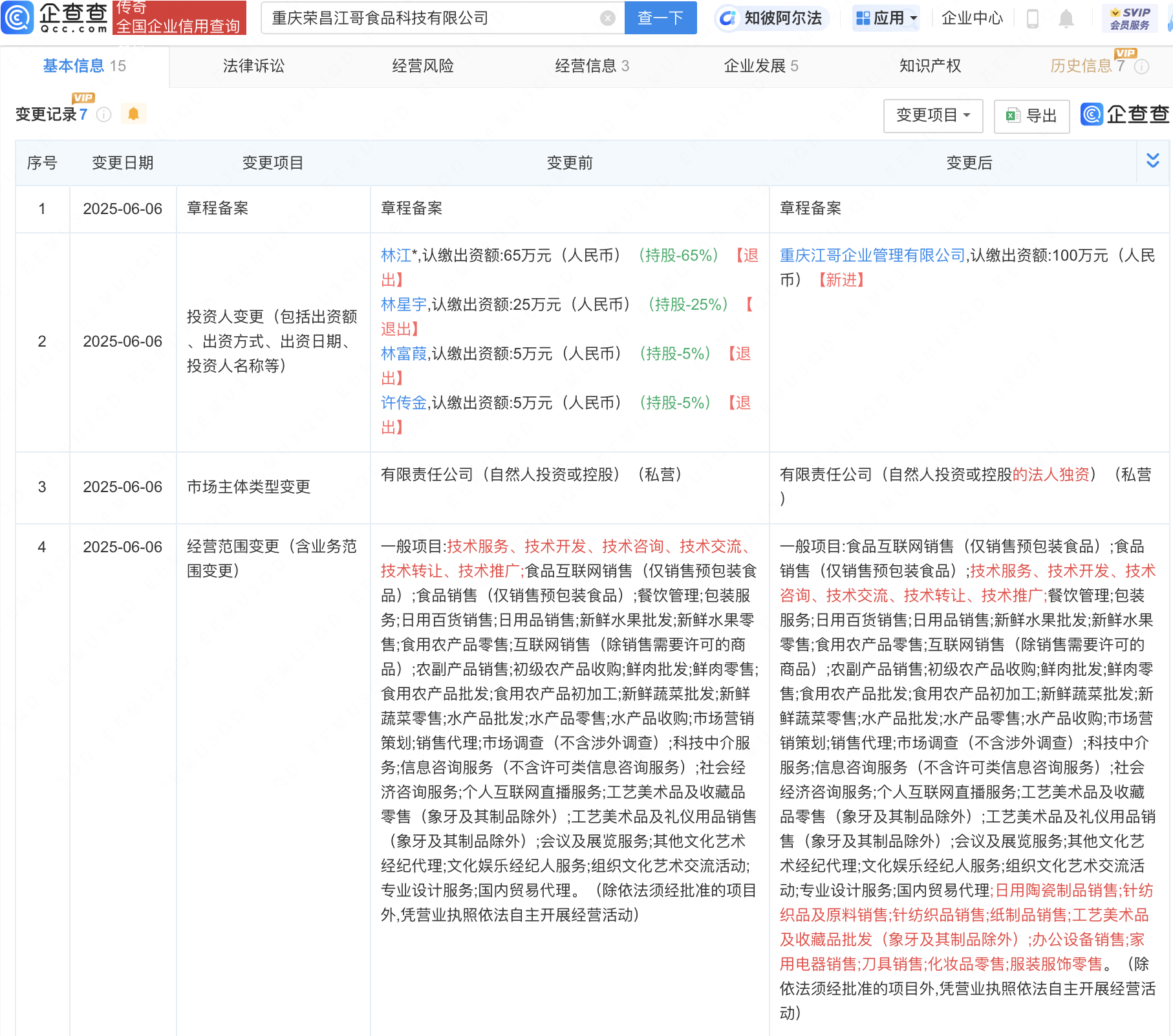Click the mobile phone app icon

click(x=1031, y=19)
